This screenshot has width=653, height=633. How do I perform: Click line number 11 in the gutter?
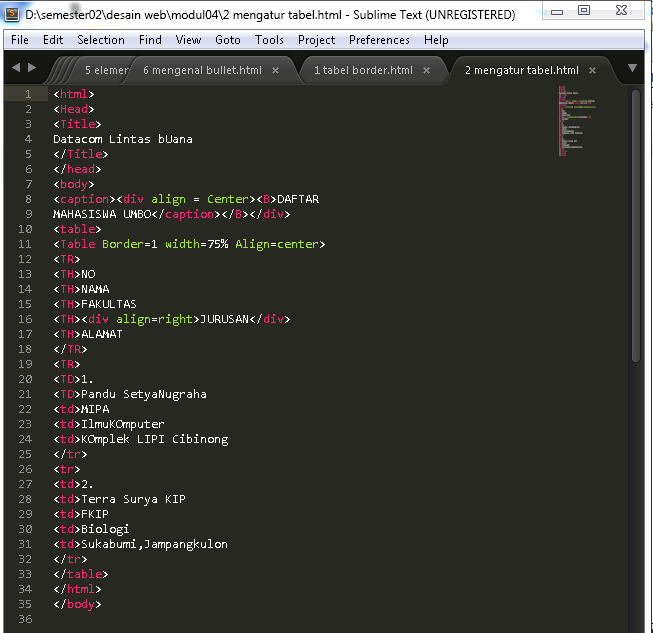[25, 244]
